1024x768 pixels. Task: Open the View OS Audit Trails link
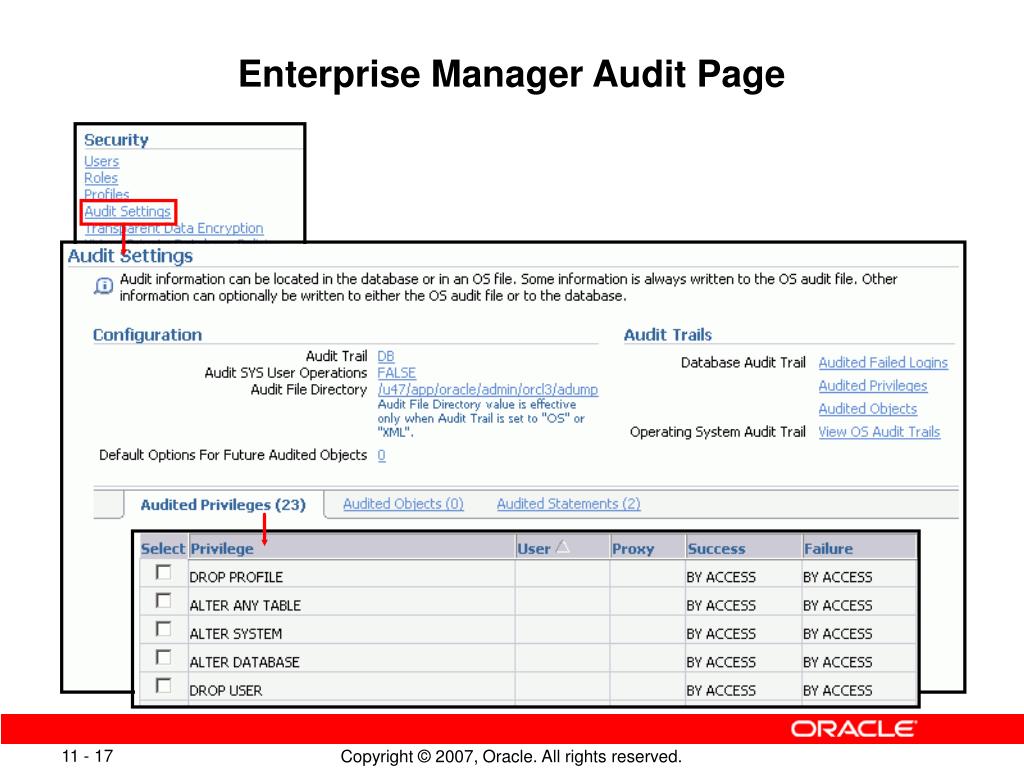879,432
